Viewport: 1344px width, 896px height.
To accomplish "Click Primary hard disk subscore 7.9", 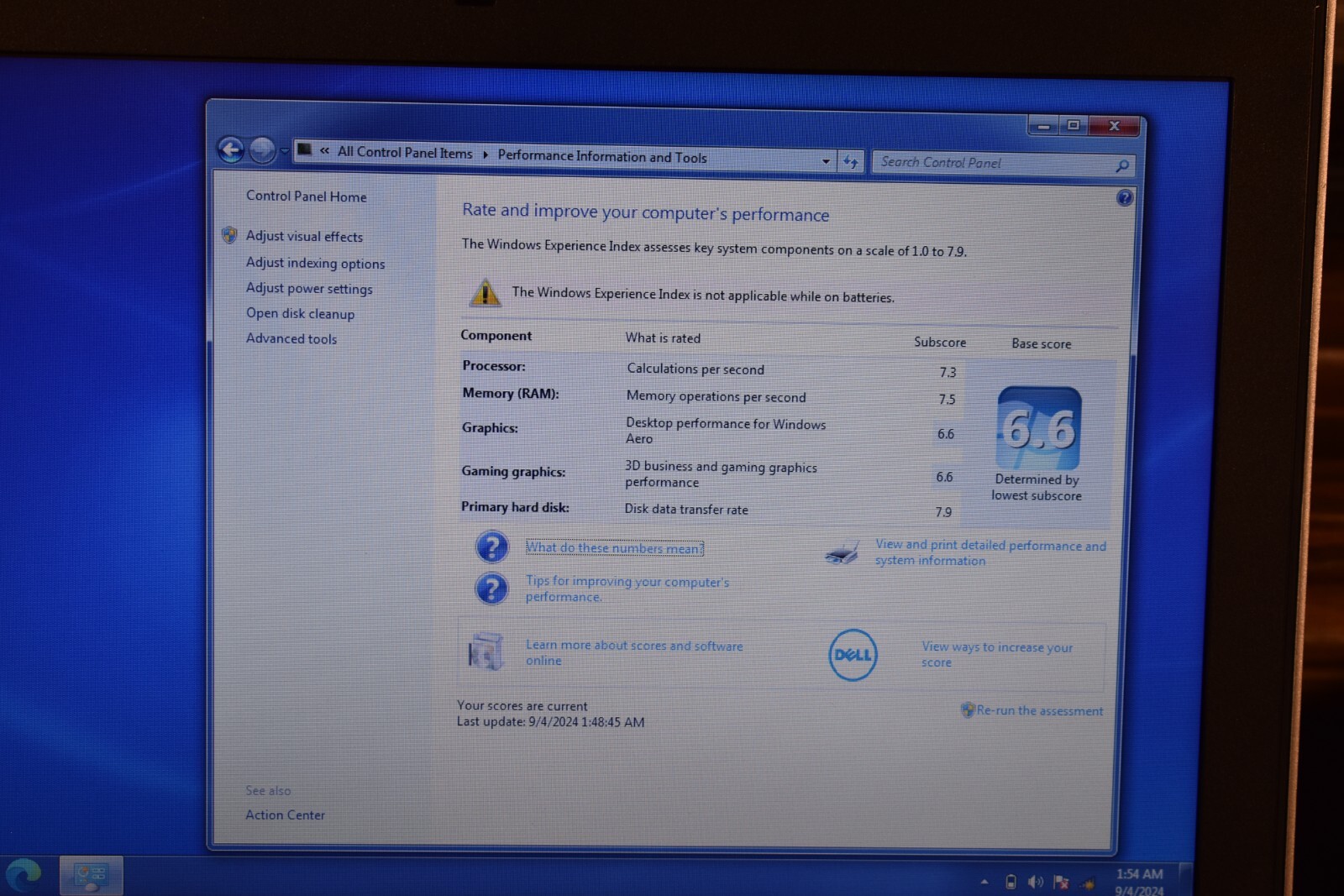I will click(943, 511).
